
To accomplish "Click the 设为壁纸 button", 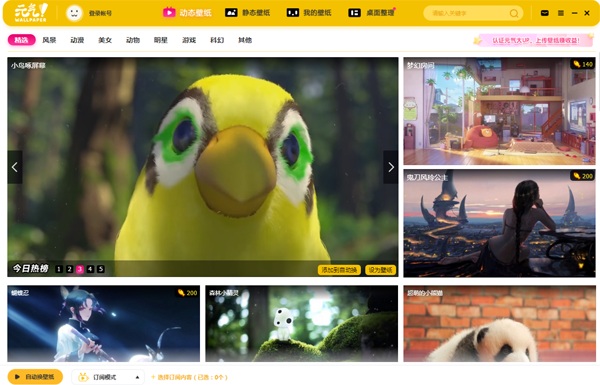I will click(380, 270).
